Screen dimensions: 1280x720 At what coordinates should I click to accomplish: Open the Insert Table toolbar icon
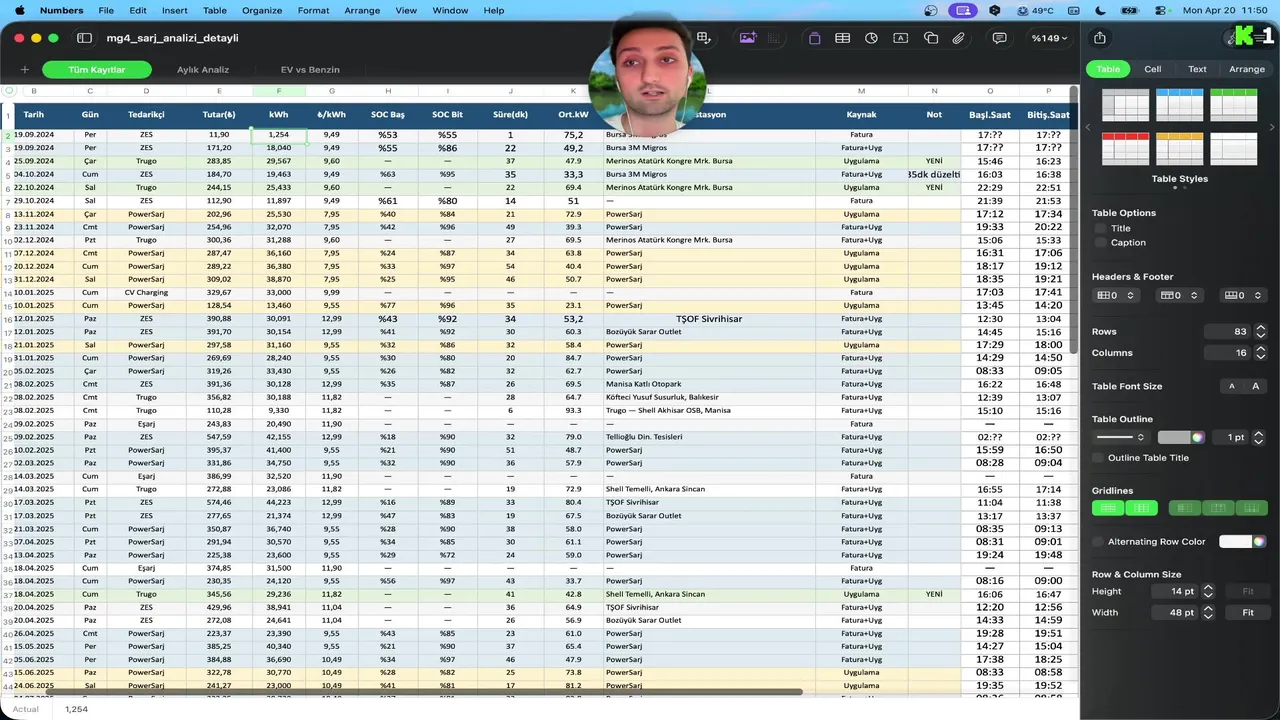click(x=843, y=38)
